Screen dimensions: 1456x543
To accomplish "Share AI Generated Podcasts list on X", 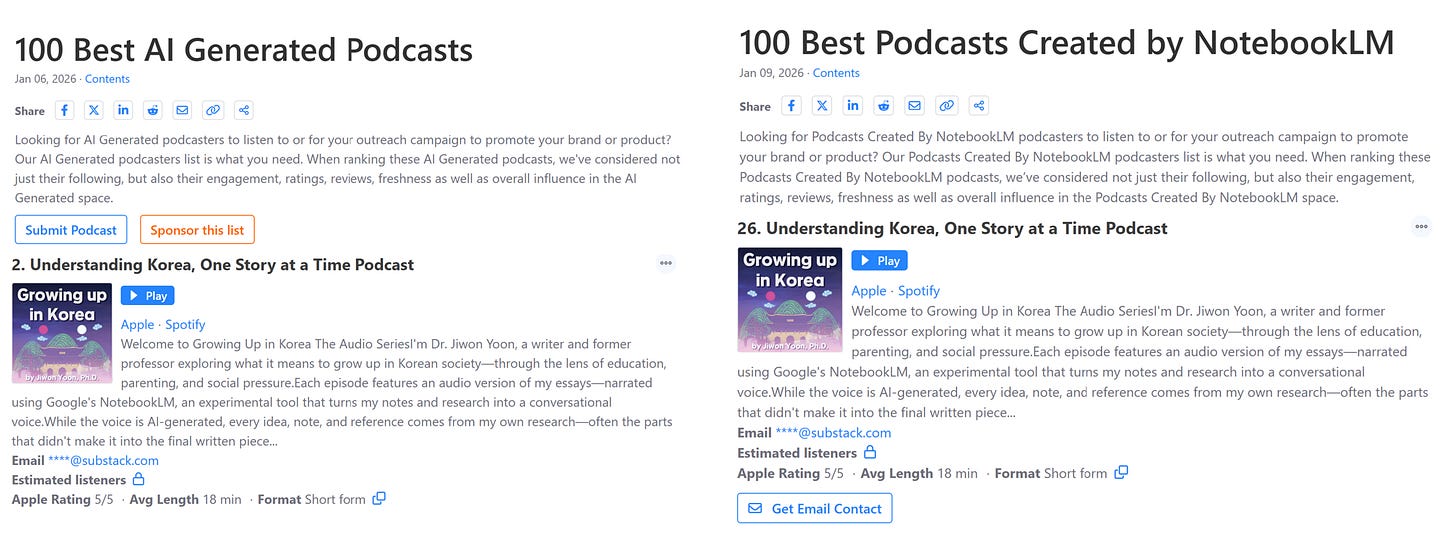I will 94,110.
